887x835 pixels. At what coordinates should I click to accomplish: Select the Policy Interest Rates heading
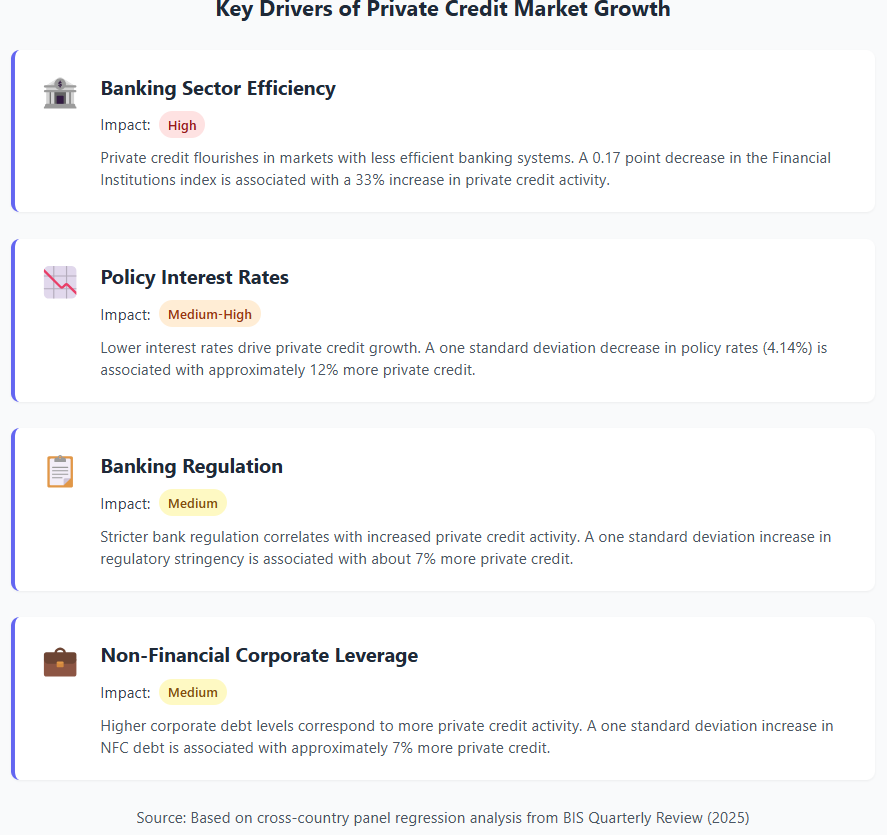[195, 277]
